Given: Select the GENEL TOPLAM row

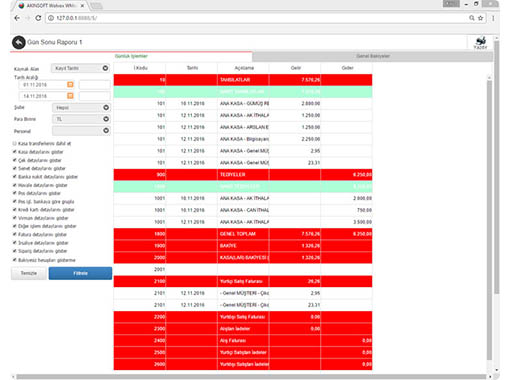Looking at the screenshot, I should coord(243,234).
